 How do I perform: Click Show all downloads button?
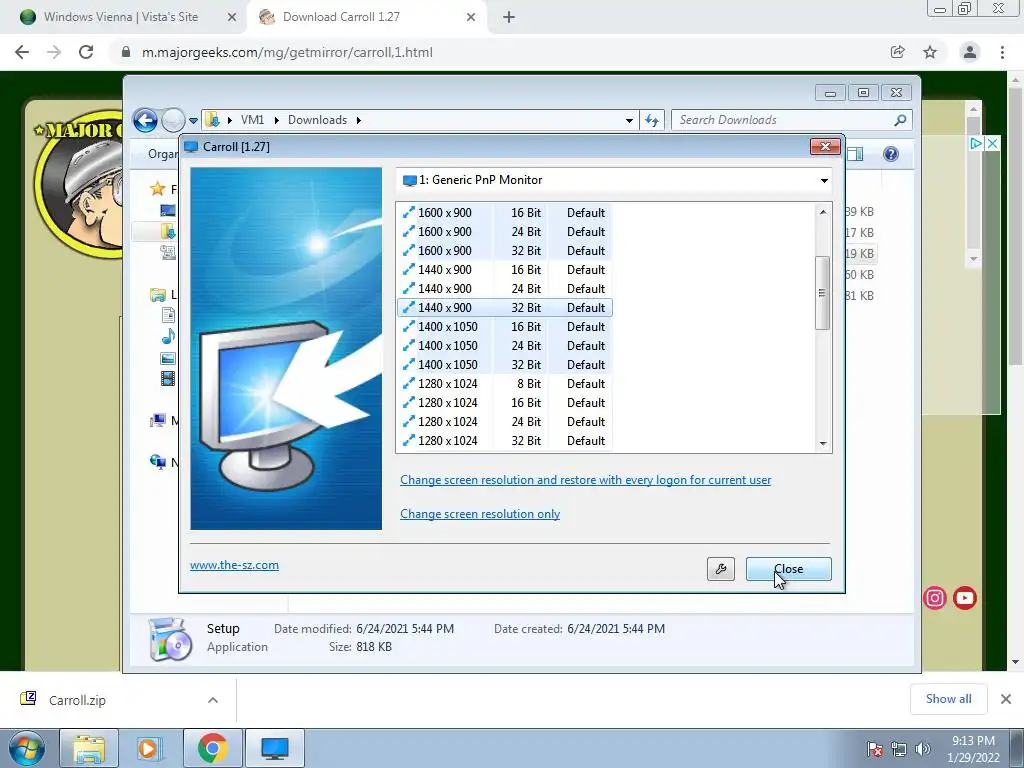pyautogui.click(x=948, y=699)
